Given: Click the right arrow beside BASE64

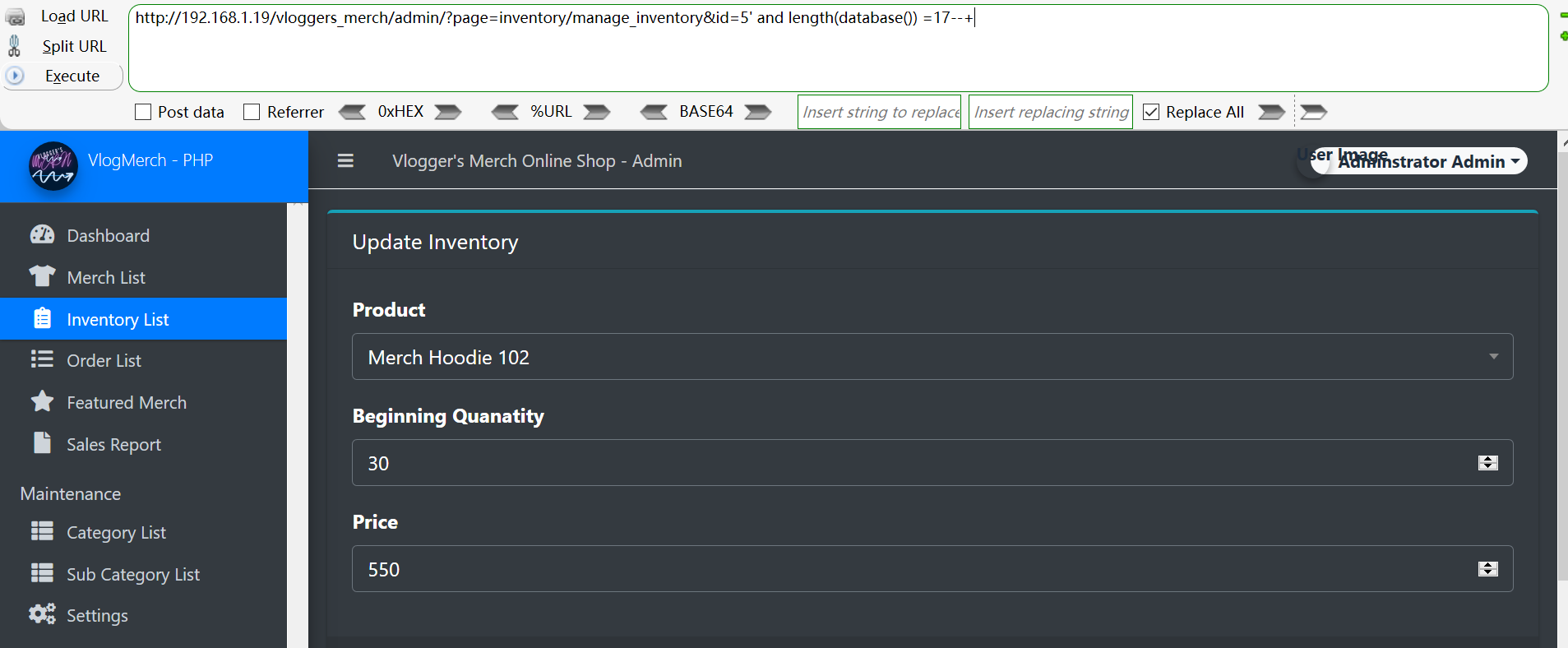Looking at the screenshot, I should (758, 112).
